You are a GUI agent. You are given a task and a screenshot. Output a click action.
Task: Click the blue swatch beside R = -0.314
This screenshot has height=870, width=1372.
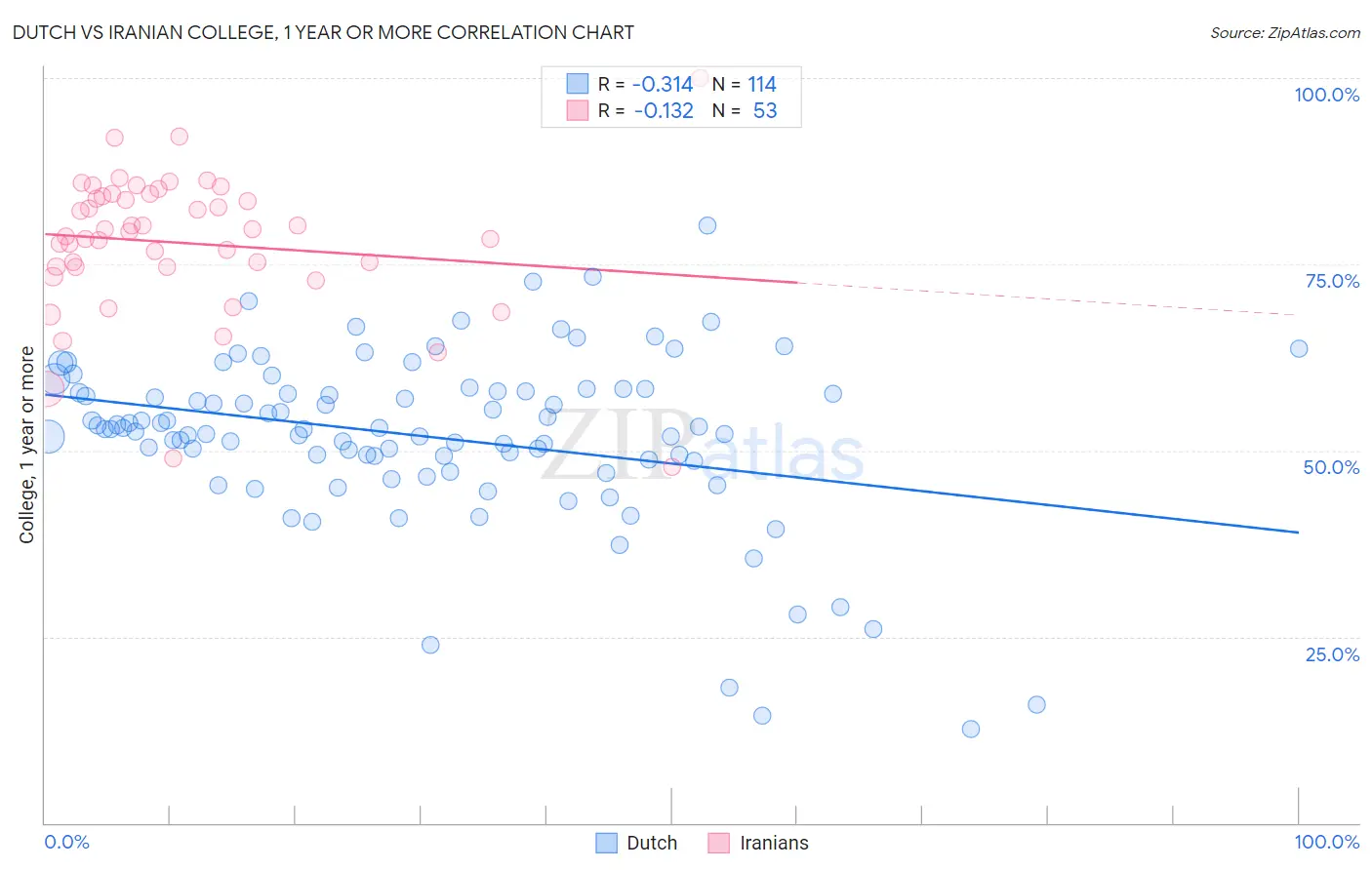578,84
